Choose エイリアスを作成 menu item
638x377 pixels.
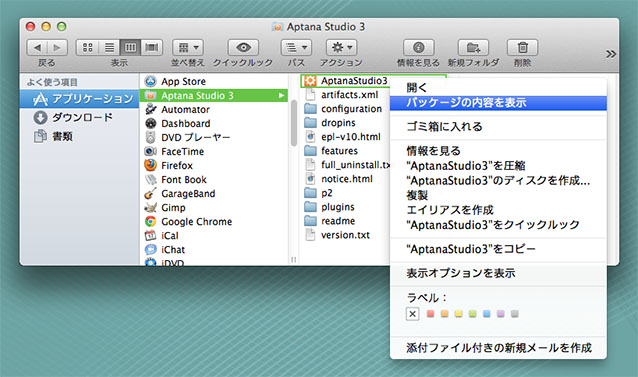tap(498, 210)
